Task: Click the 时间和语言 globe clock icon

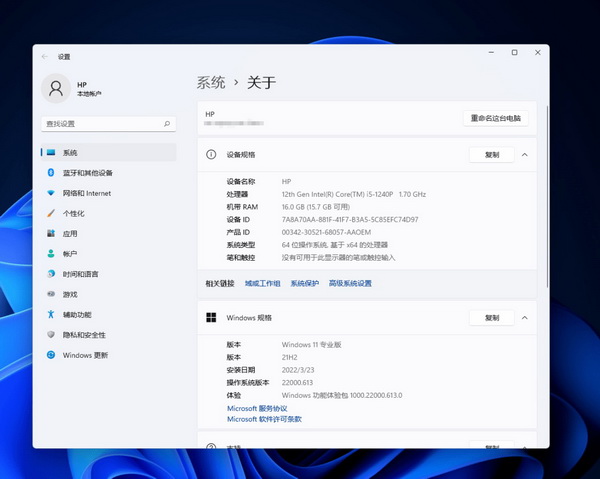Action: coord(51,274)
